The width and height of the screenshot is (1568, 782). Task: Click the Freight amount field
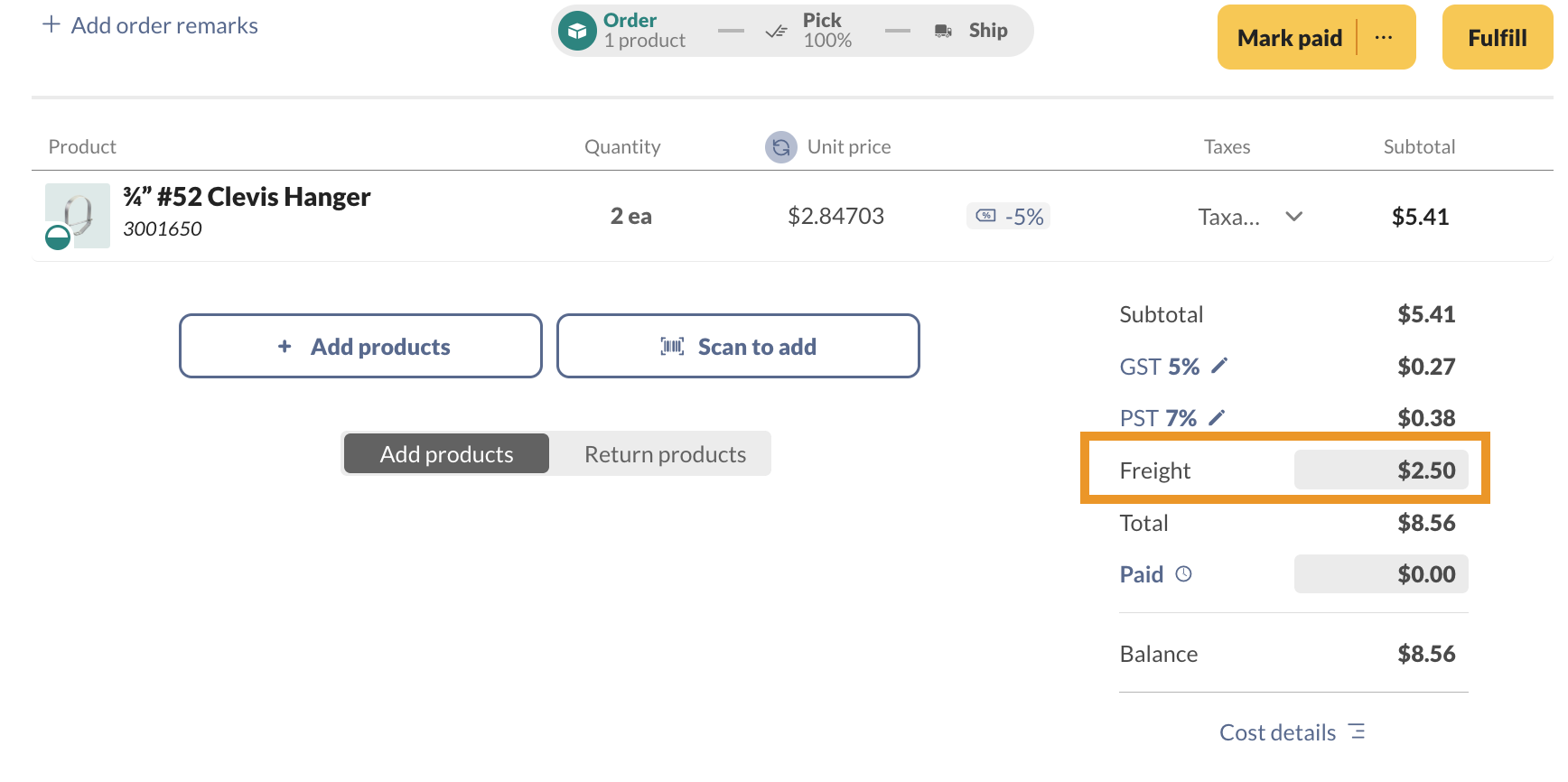pyautogui.click(x=1380, y=470)
